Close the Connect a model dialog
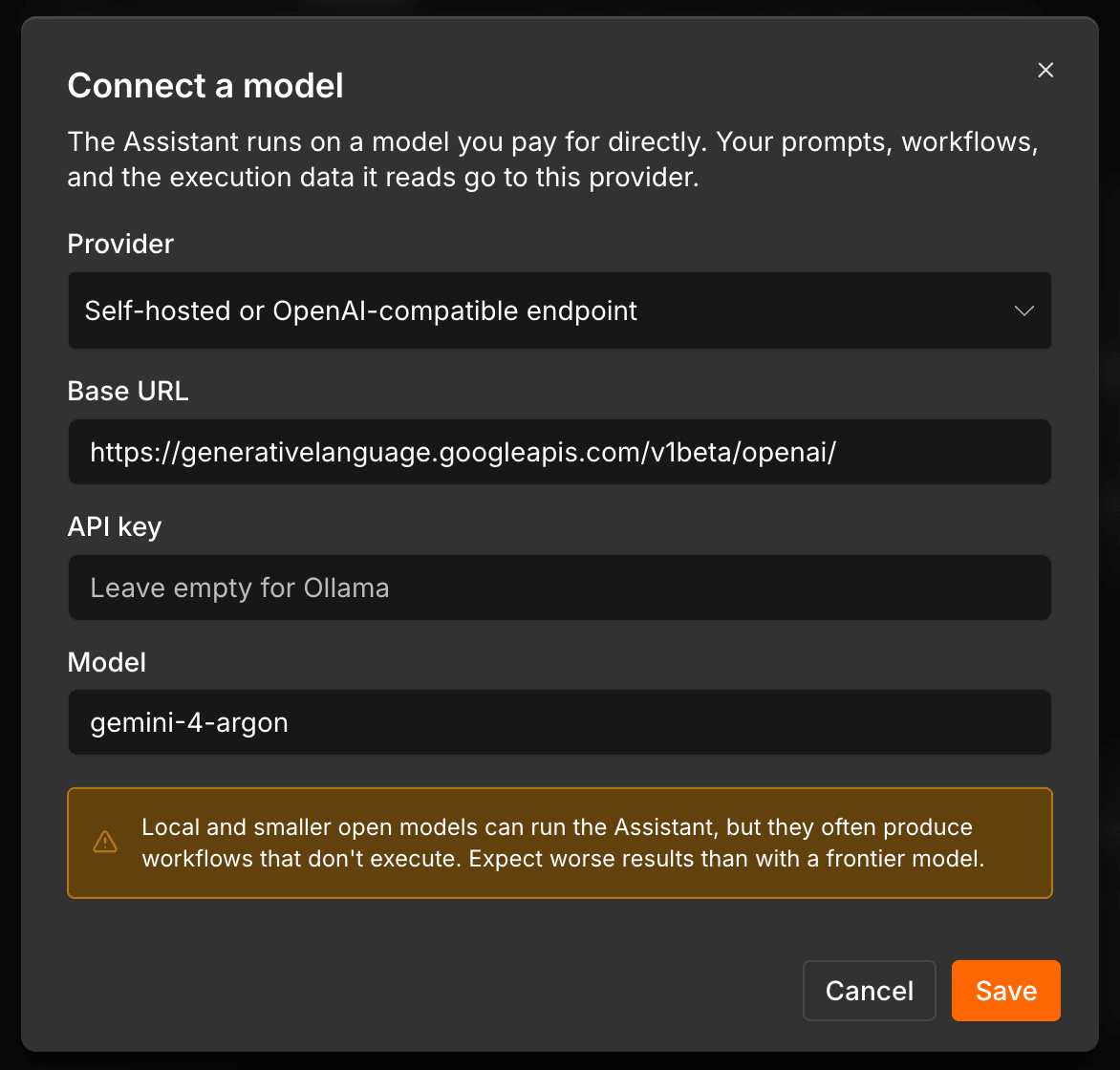 1045,70
